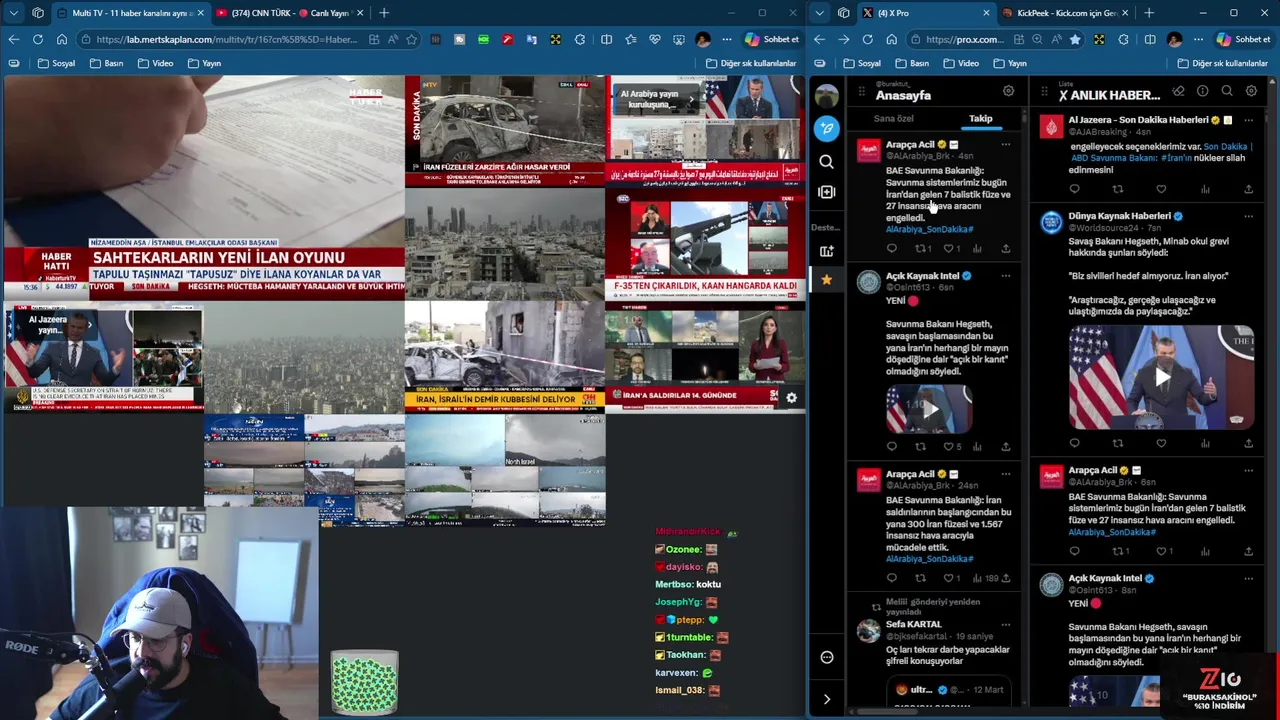Clear the ANLIK HABER column with eraser icon
This screenshot has width=1280, height=720.
(x=1179, y=91)
